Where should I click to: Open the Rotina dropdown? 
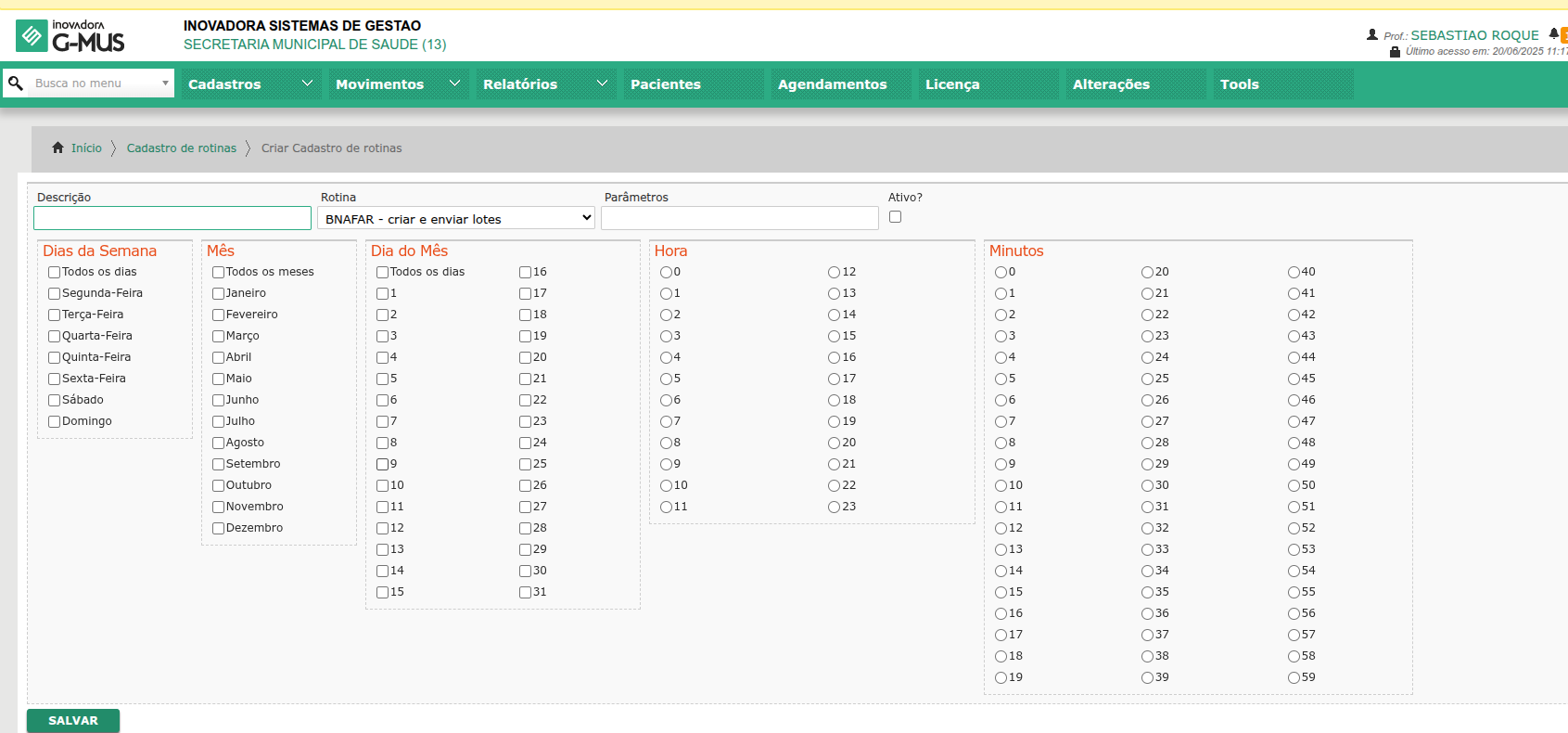[456, 218]
